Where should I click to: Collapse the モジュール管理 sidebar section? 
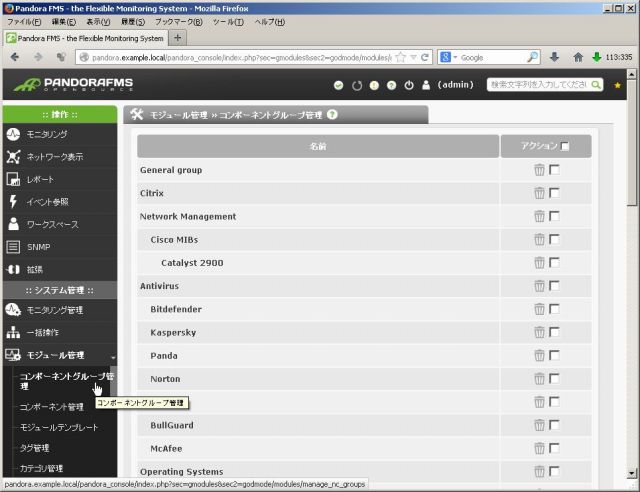tap(60, 355)
